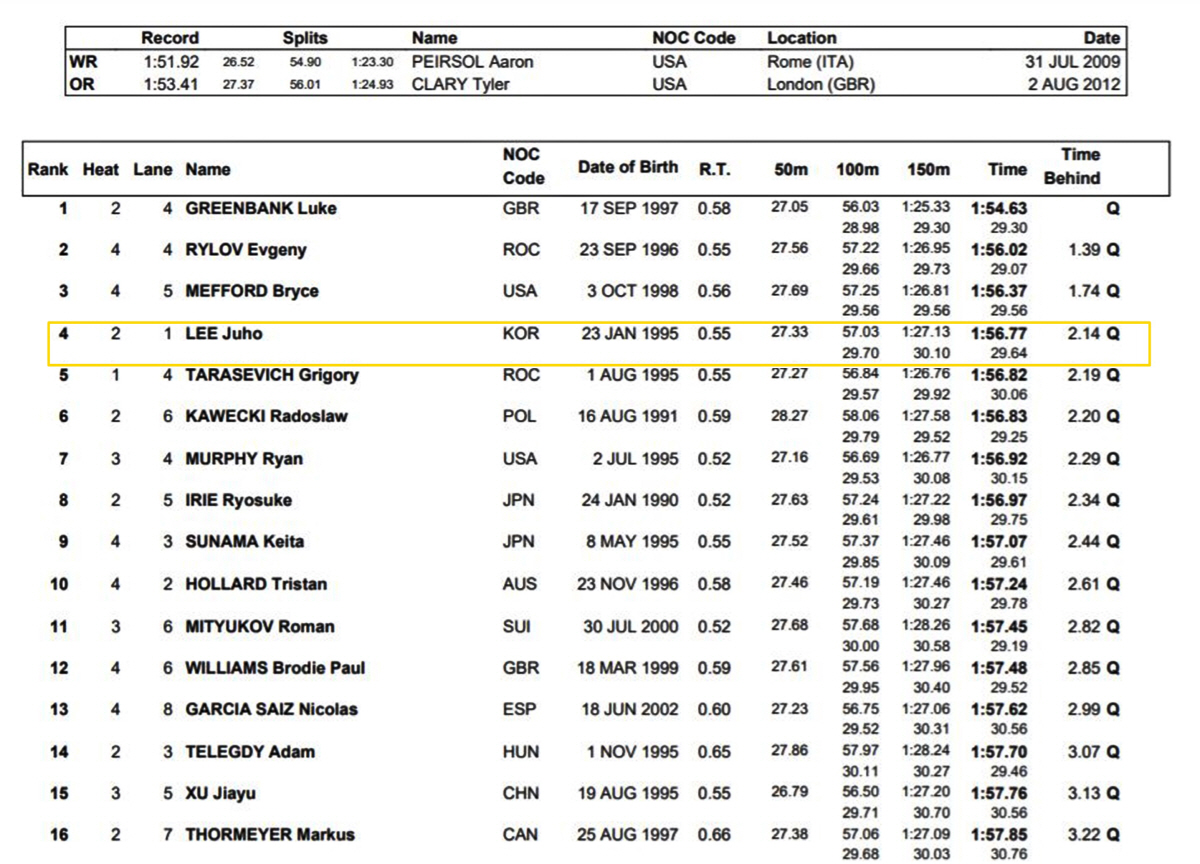Select location Rome (ITA)
This screenshot has width=1200, height=864.
pyautogui.click(x=811, y=62)
